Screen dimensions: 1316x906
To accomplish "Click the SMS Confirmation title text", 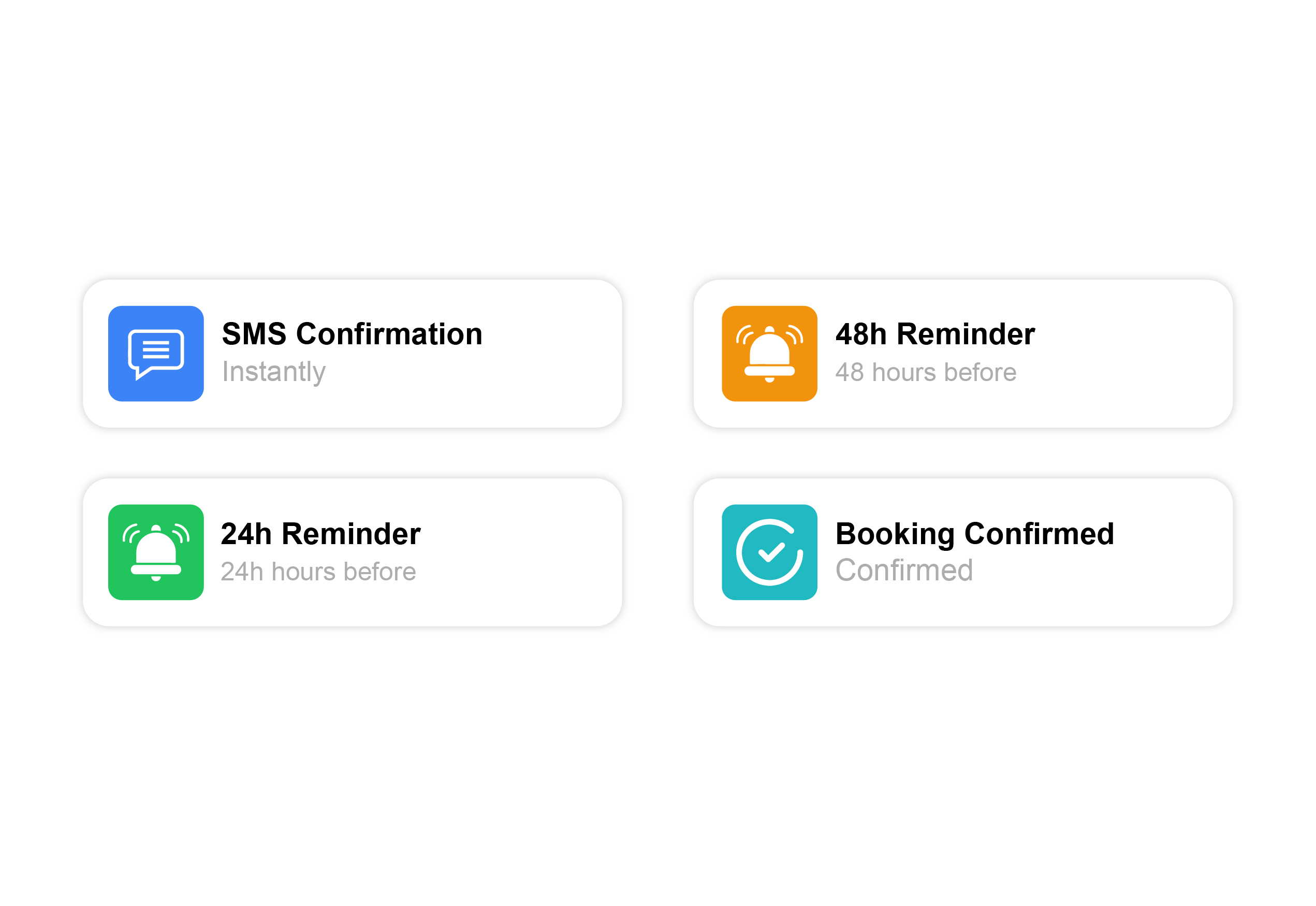I will [352, 334].
